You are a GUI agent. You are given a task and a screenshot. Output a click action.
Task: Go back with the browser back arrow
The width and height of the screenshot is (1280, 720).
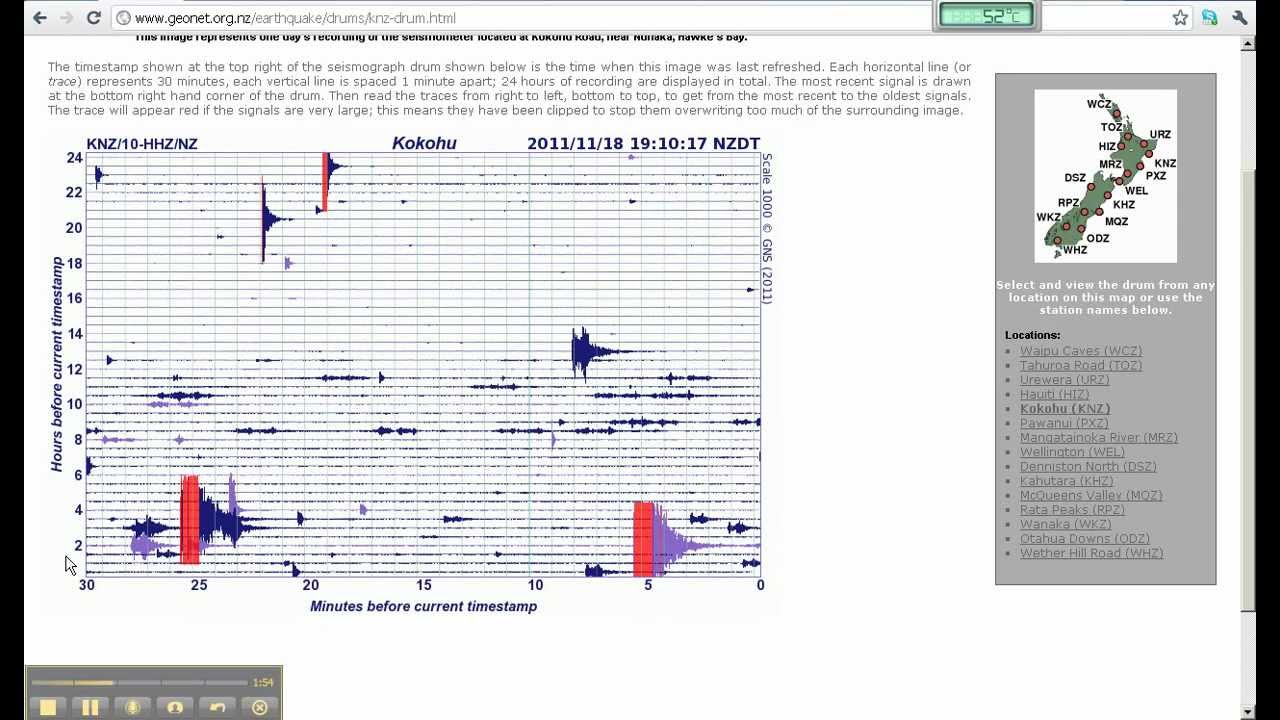(x=39, y=17)
